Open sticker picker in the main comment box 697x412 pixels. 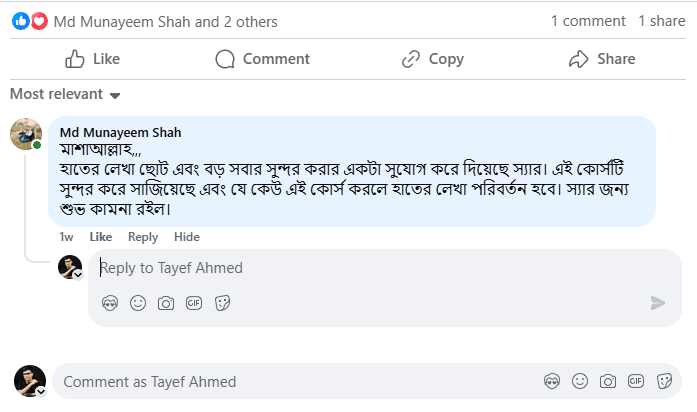click(664, 381)
